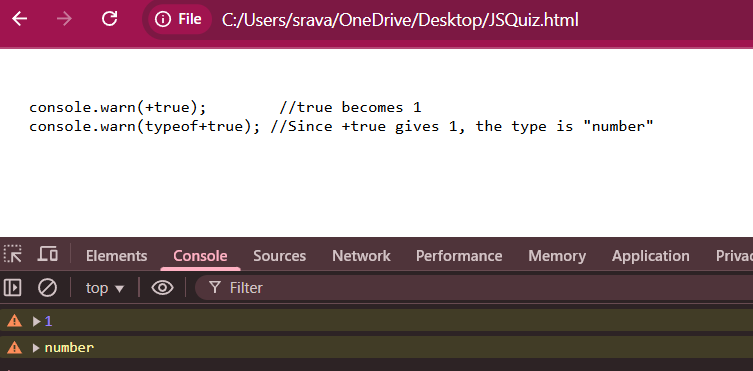Open the Memory tab

[557, 256]
